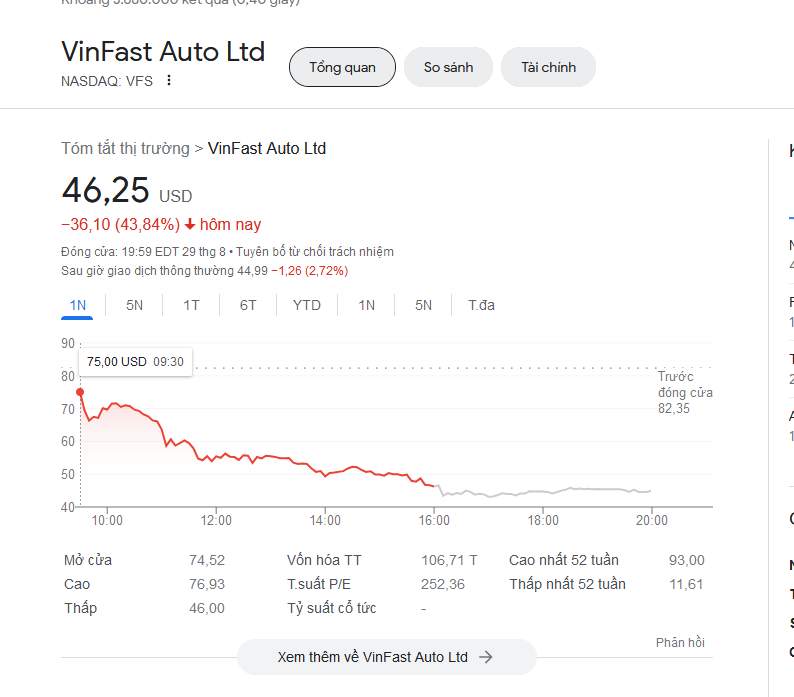This screenshot has height=697, width=794.
Task: Open the Tài chính tab
Action: (x=548, y=68)
